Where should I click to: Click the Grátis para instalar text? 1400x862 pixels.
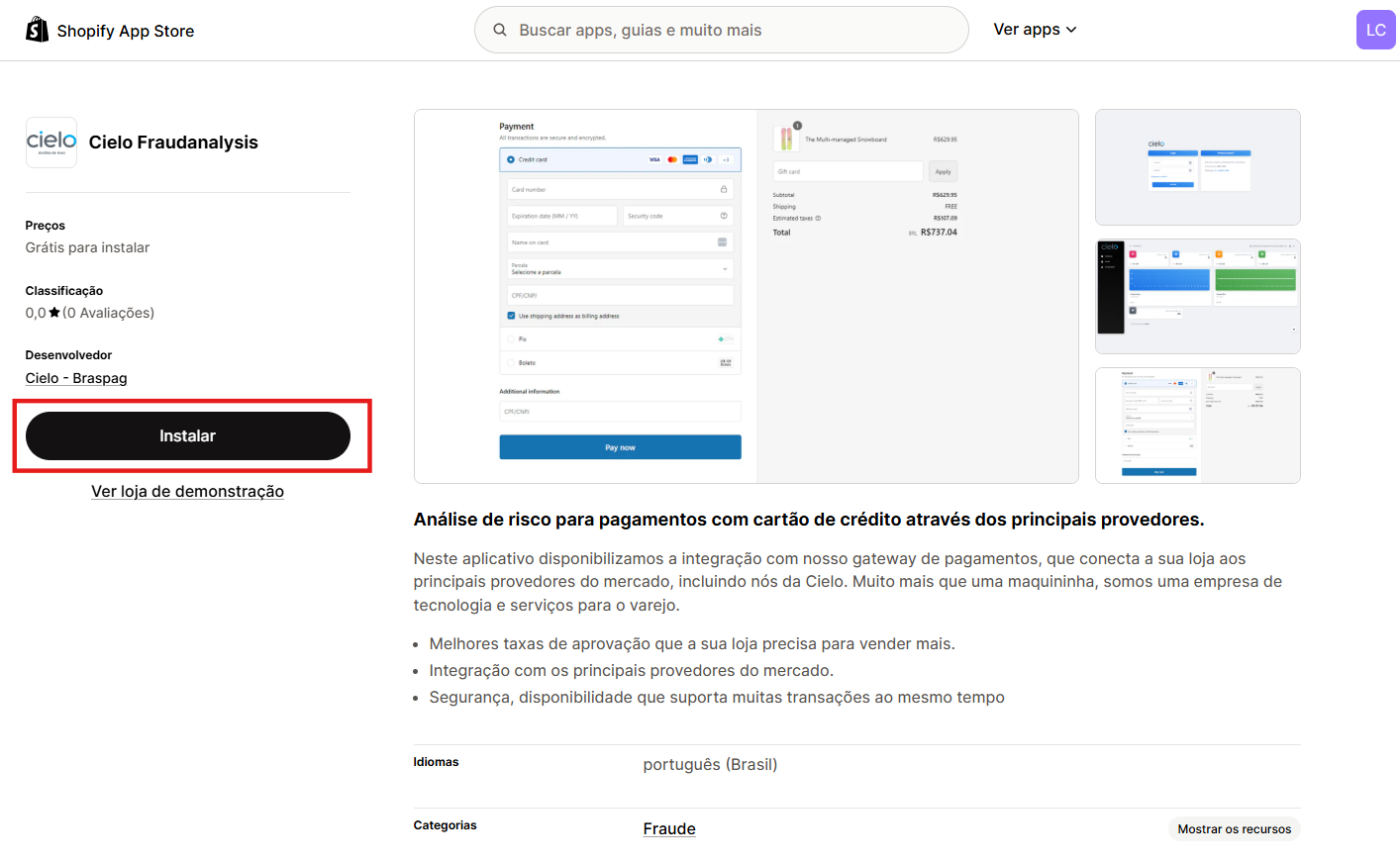click(x=88, y=247)
